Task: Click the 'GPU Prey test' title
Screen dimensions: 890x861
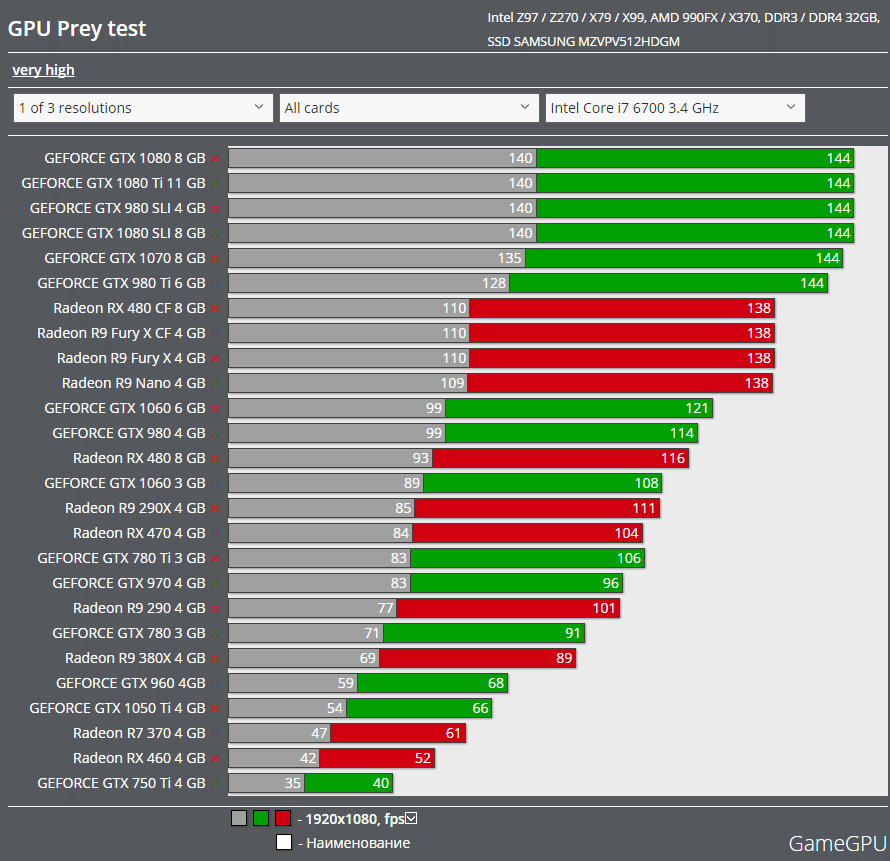Action: pos(77,28)
